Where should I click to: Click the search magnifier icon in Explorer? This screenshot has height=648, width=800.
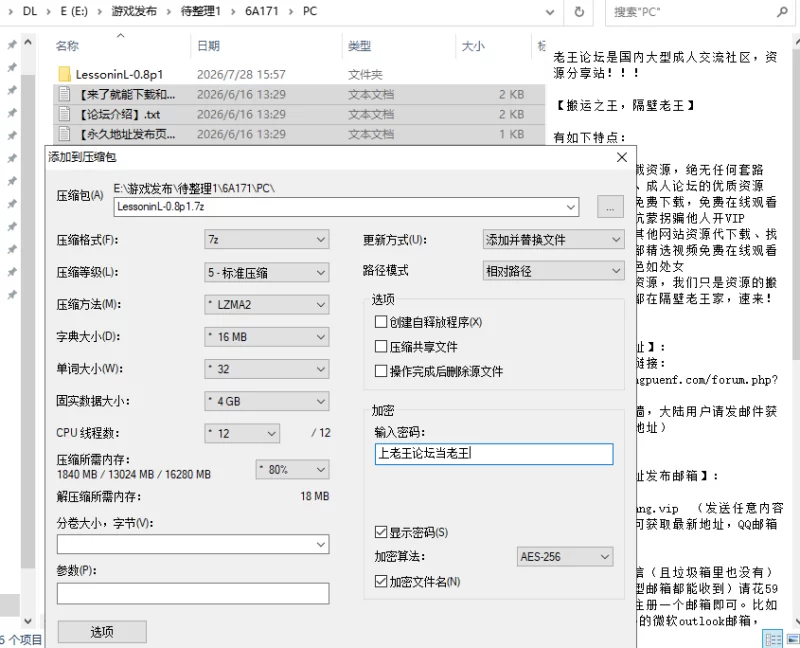(x=782, y=12)
